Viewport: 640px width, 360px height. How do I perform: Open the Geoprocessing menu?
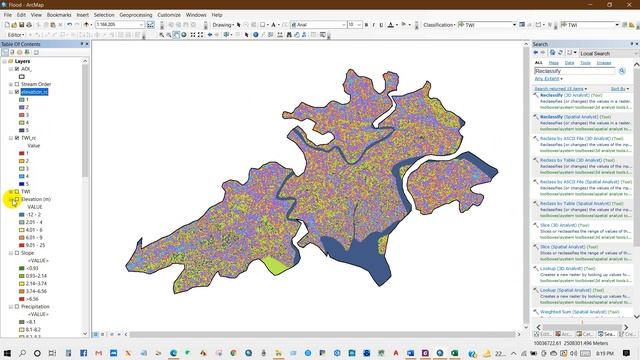(x=136, y=15)
